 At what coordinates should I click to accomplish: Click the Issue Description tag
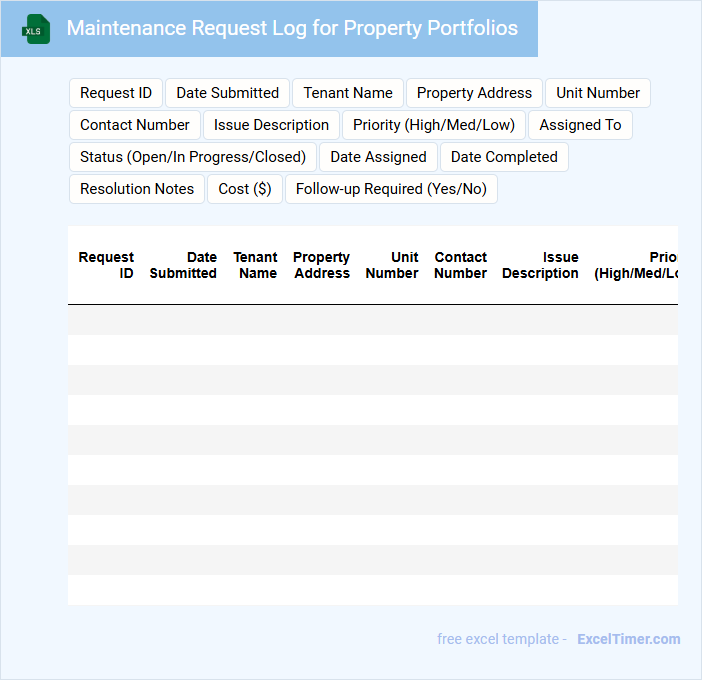271,125
